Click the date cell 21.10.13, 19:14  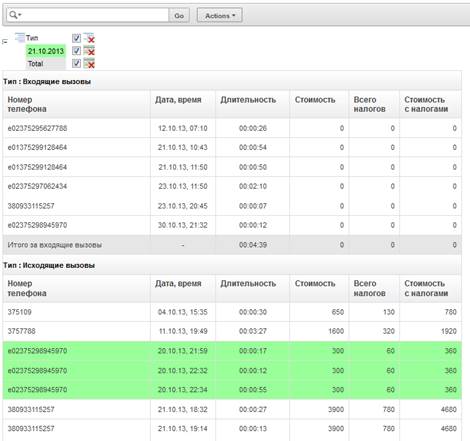click(183, 429)
